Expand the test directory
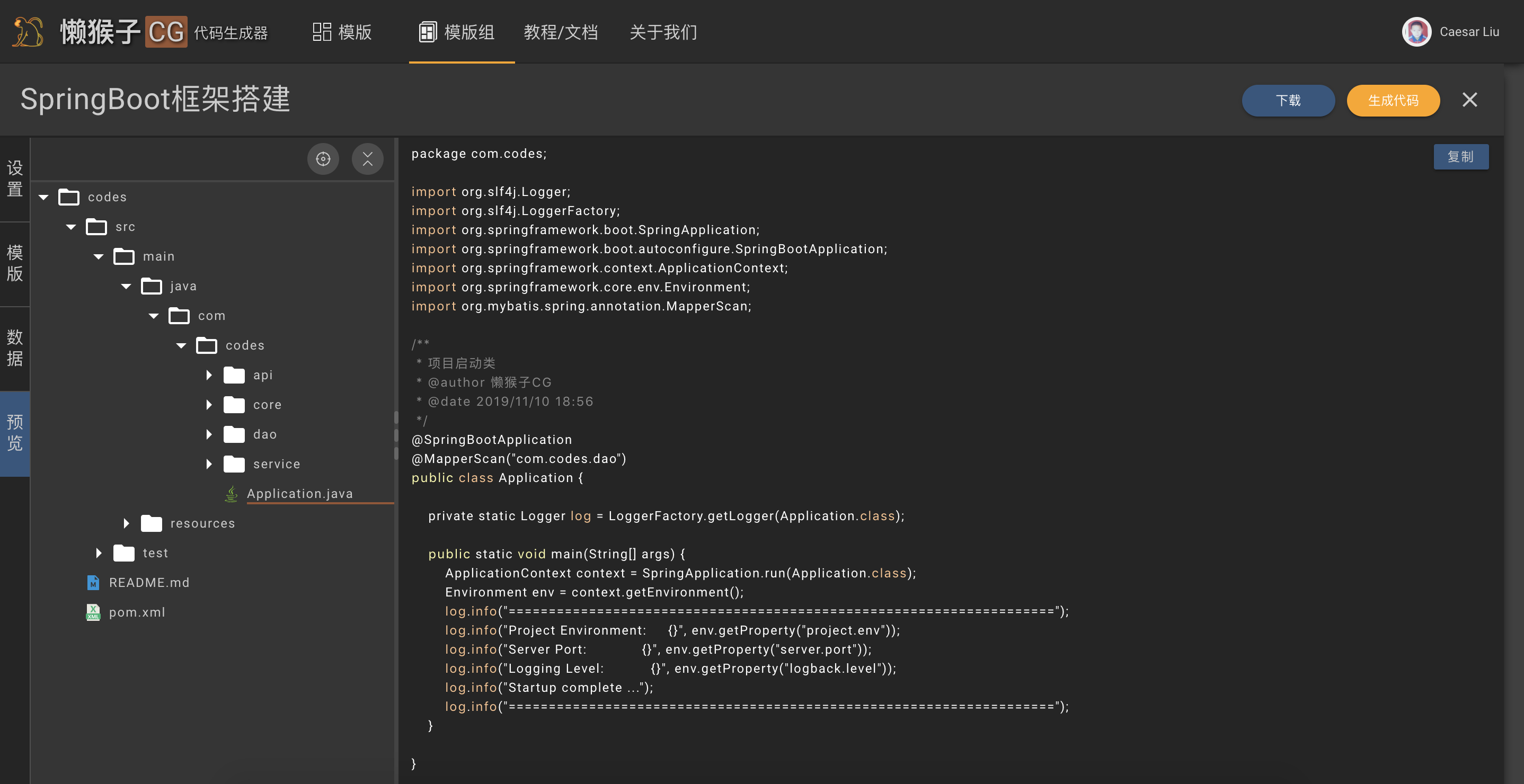This screenshot has height=784, width=1524. coord(98,553)
